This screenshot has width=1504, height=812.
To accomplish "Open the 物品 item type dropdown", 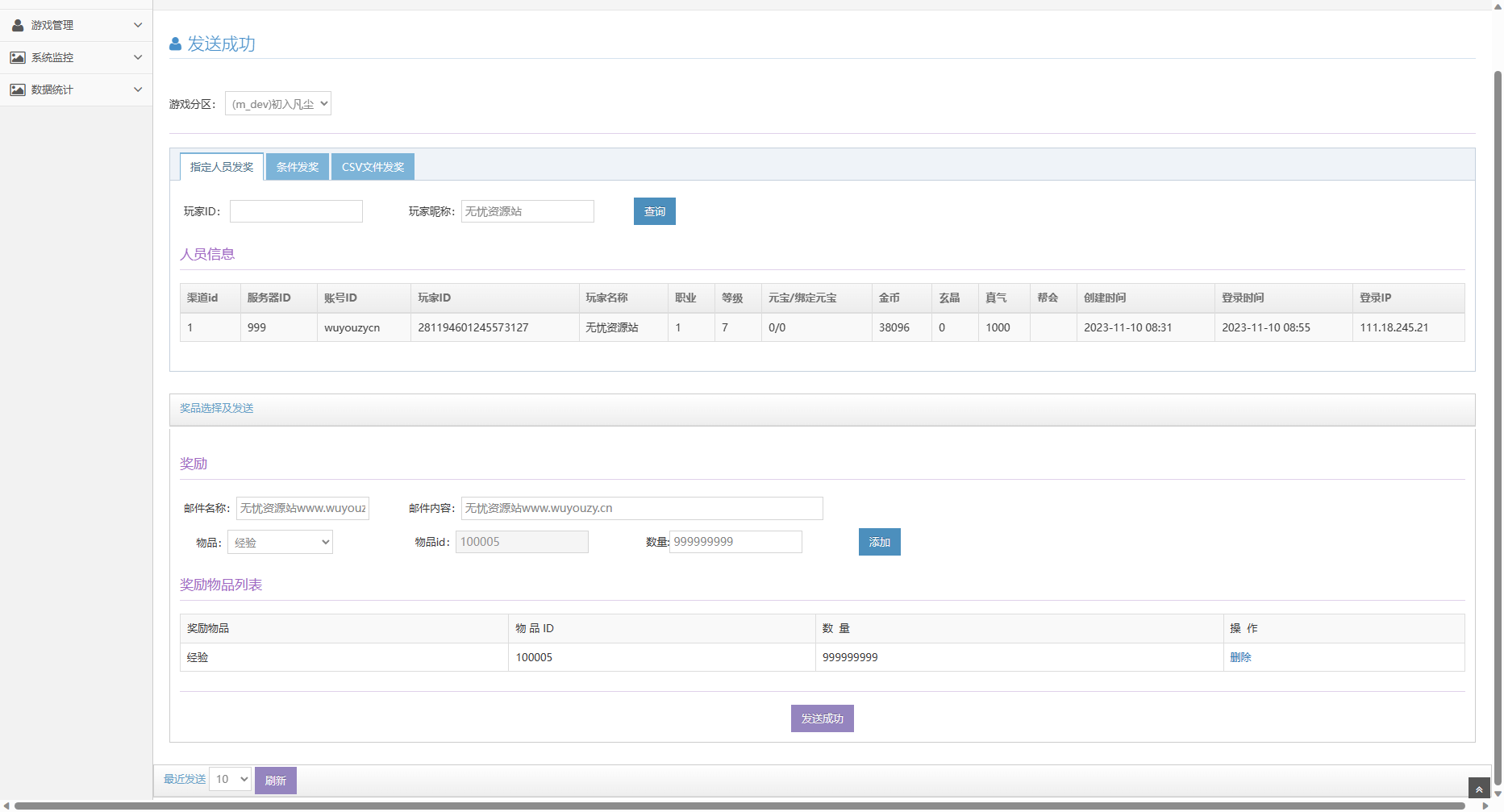I will click(x=280, y=542).
